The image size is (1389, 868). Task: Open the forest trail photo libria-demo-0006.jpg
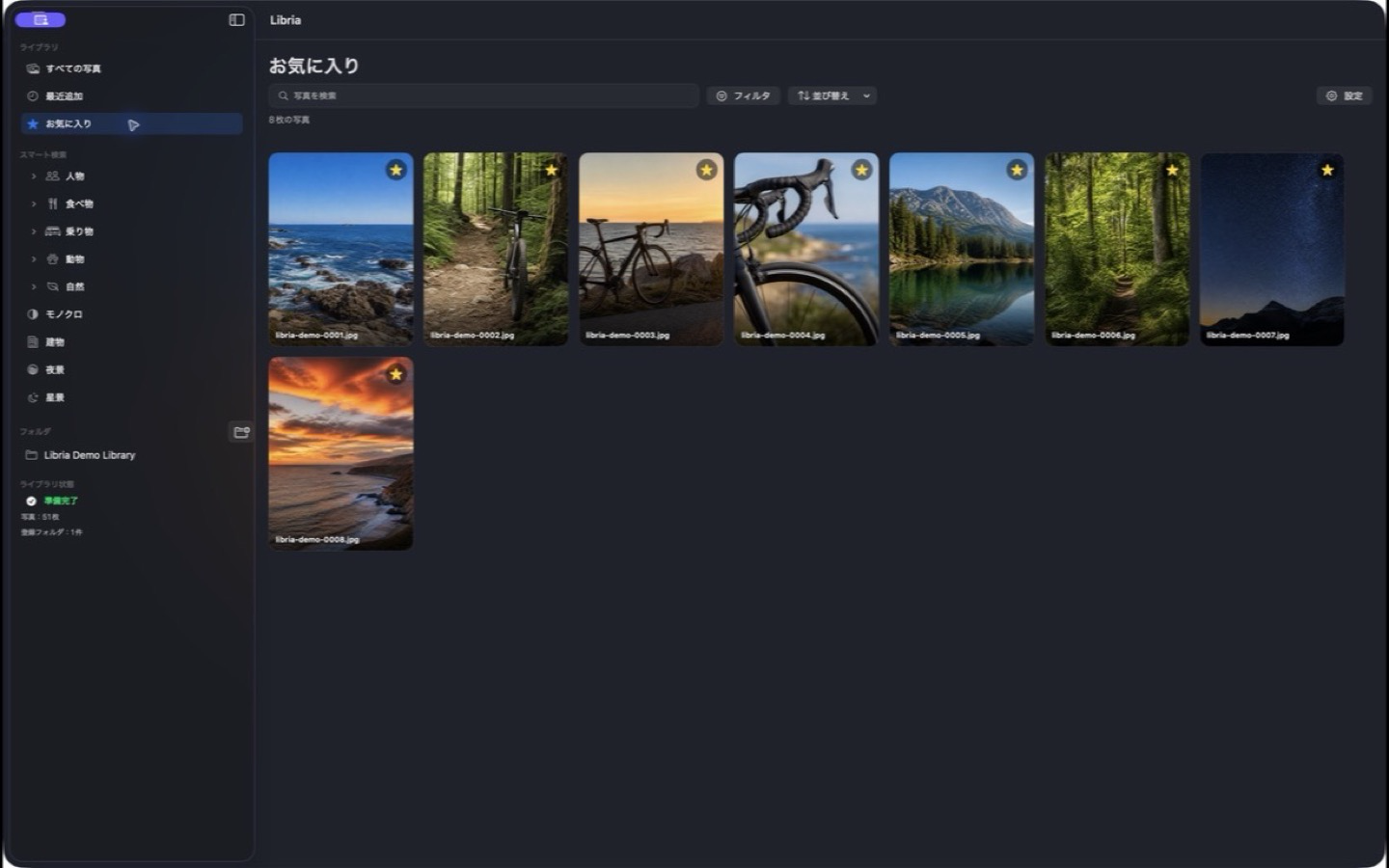pos(1117,249)
